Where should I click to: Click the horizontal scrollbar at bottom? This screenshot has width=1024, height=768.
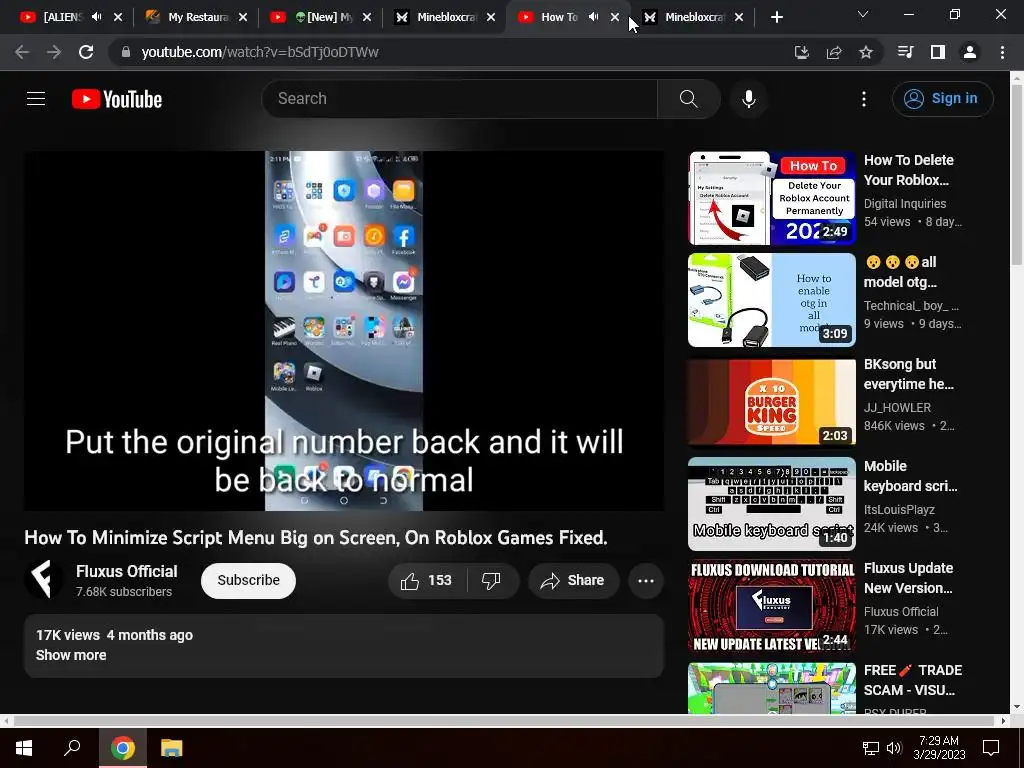tap(505, 721)
